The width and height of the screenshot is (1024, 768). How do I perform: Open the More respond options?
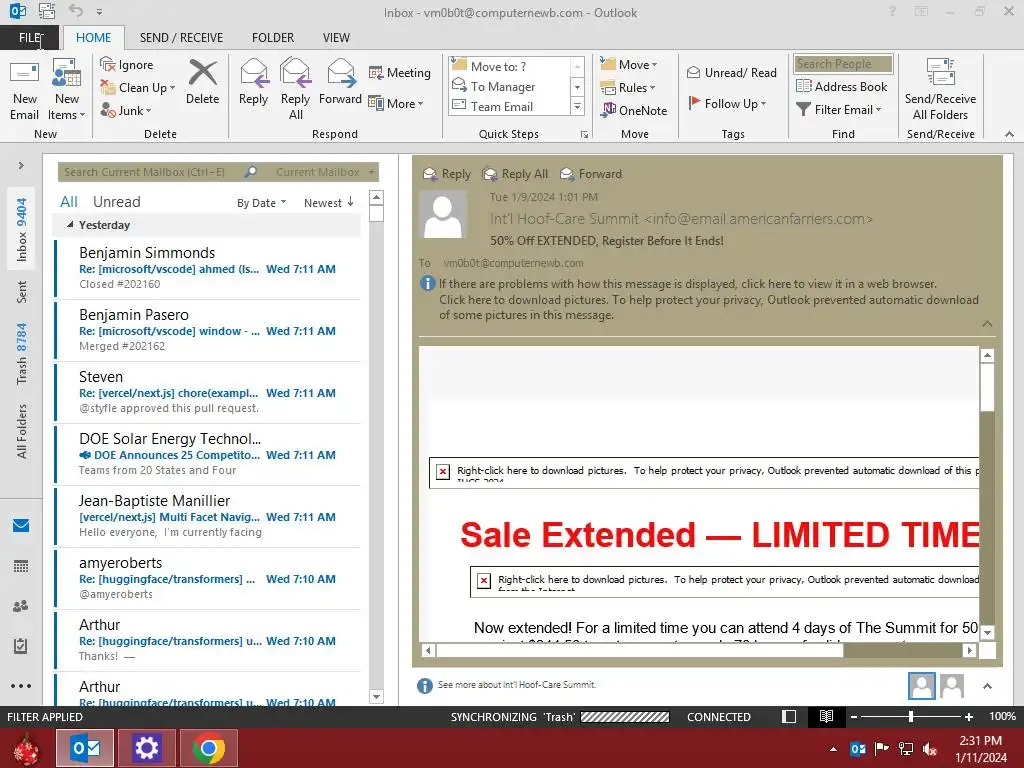coord(396,103)
